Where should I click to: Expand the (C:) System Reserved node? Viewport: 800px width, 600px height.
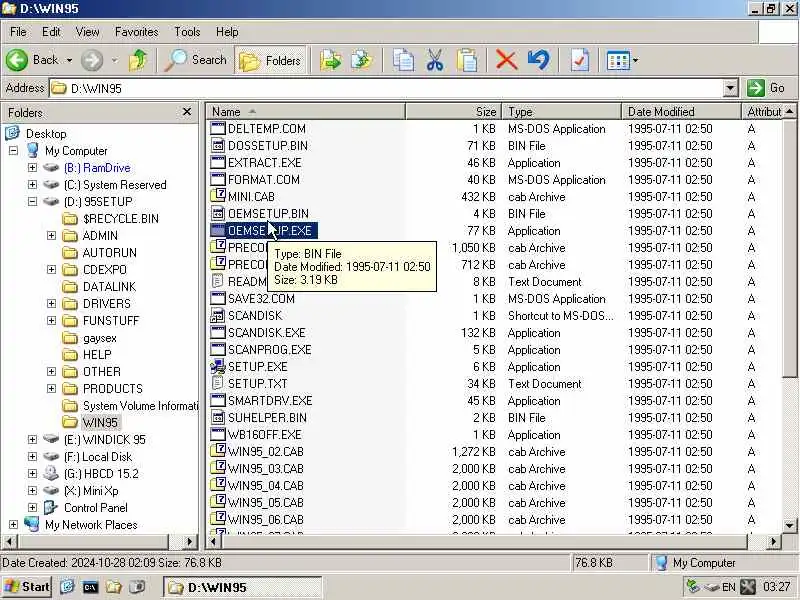(32, 184)
